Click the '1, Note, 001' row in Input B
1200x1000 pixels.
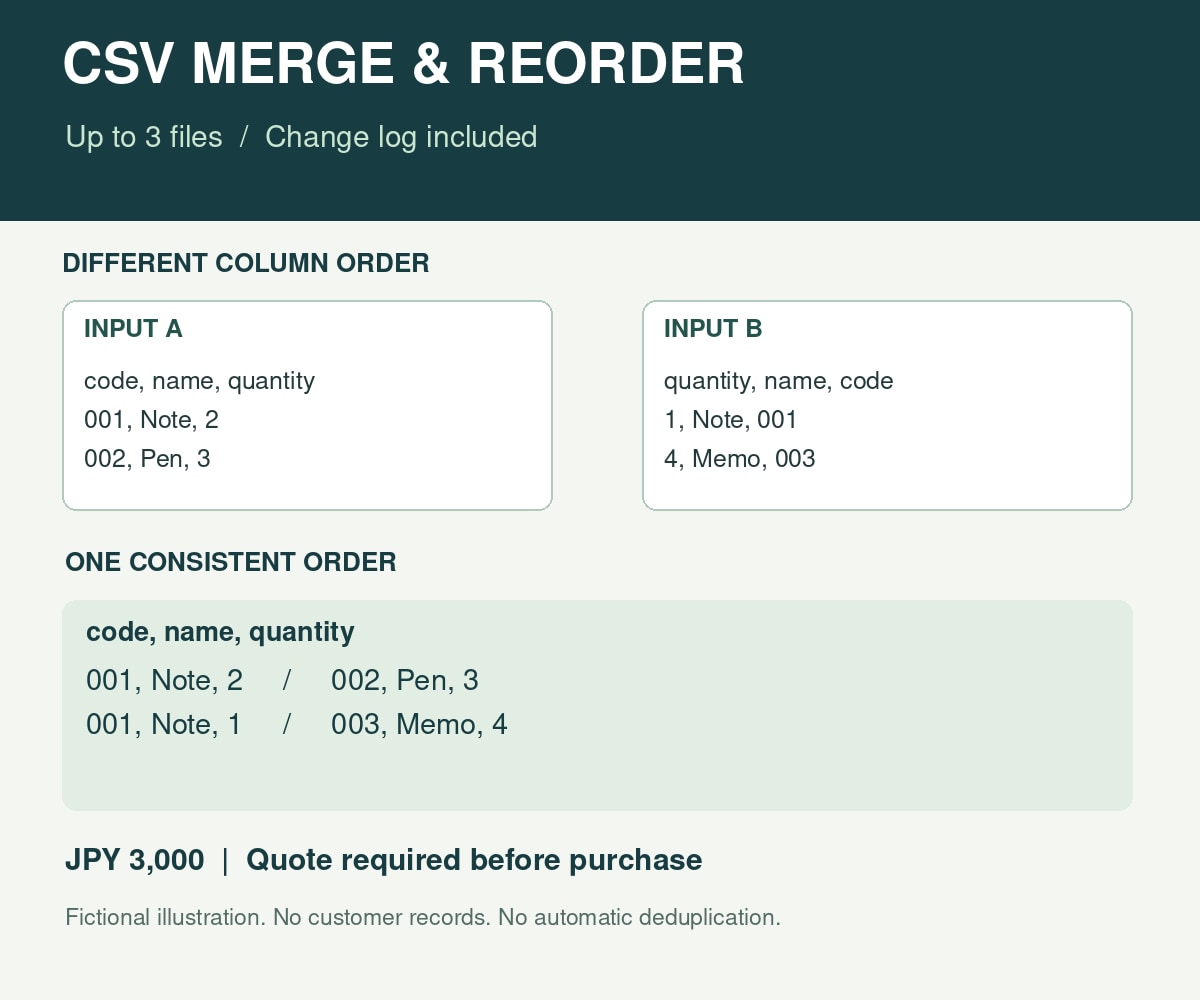click(731, 420)
